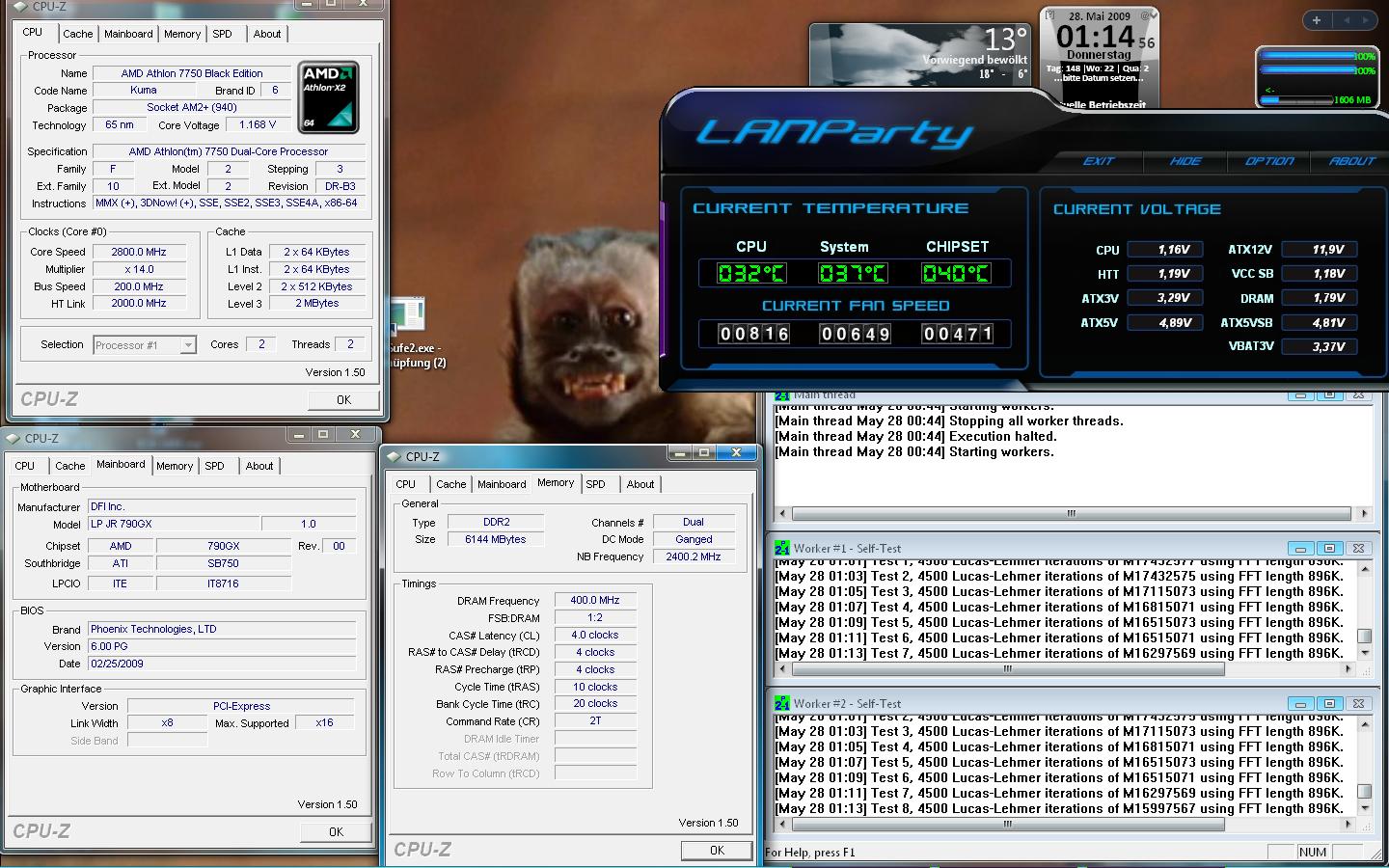Image resolution: width=1389 pixels, height=868 pixels.
Task: Click the plus gadget button at top right
Action: pos(1317,20)
